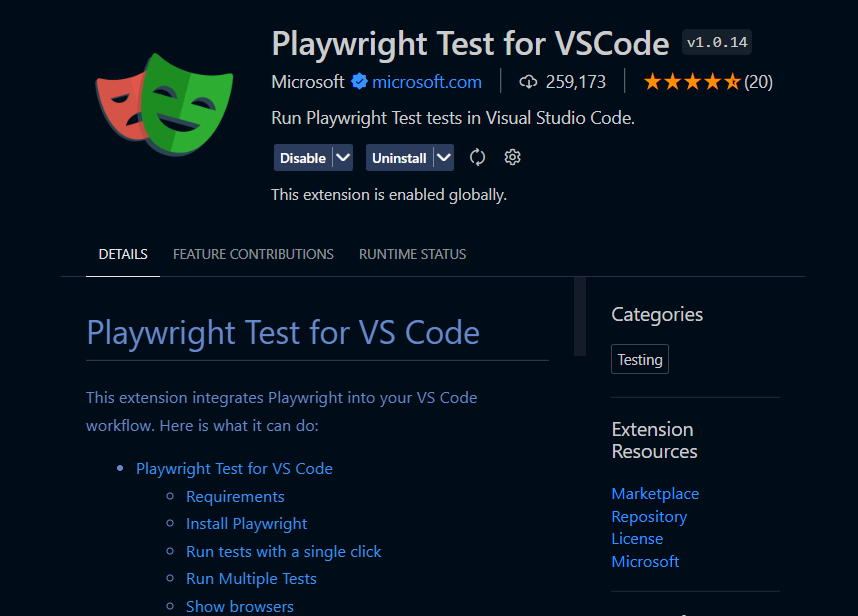Click the Uninstall button
The height and width of the screenshot is (616, 858).
[399, 158]
